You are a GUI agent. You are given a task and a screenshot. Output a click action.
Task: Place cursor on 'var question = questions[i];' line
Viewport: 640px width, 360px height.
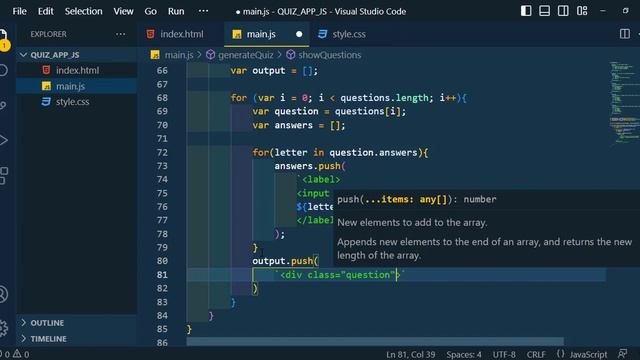[x=329, y=111]
